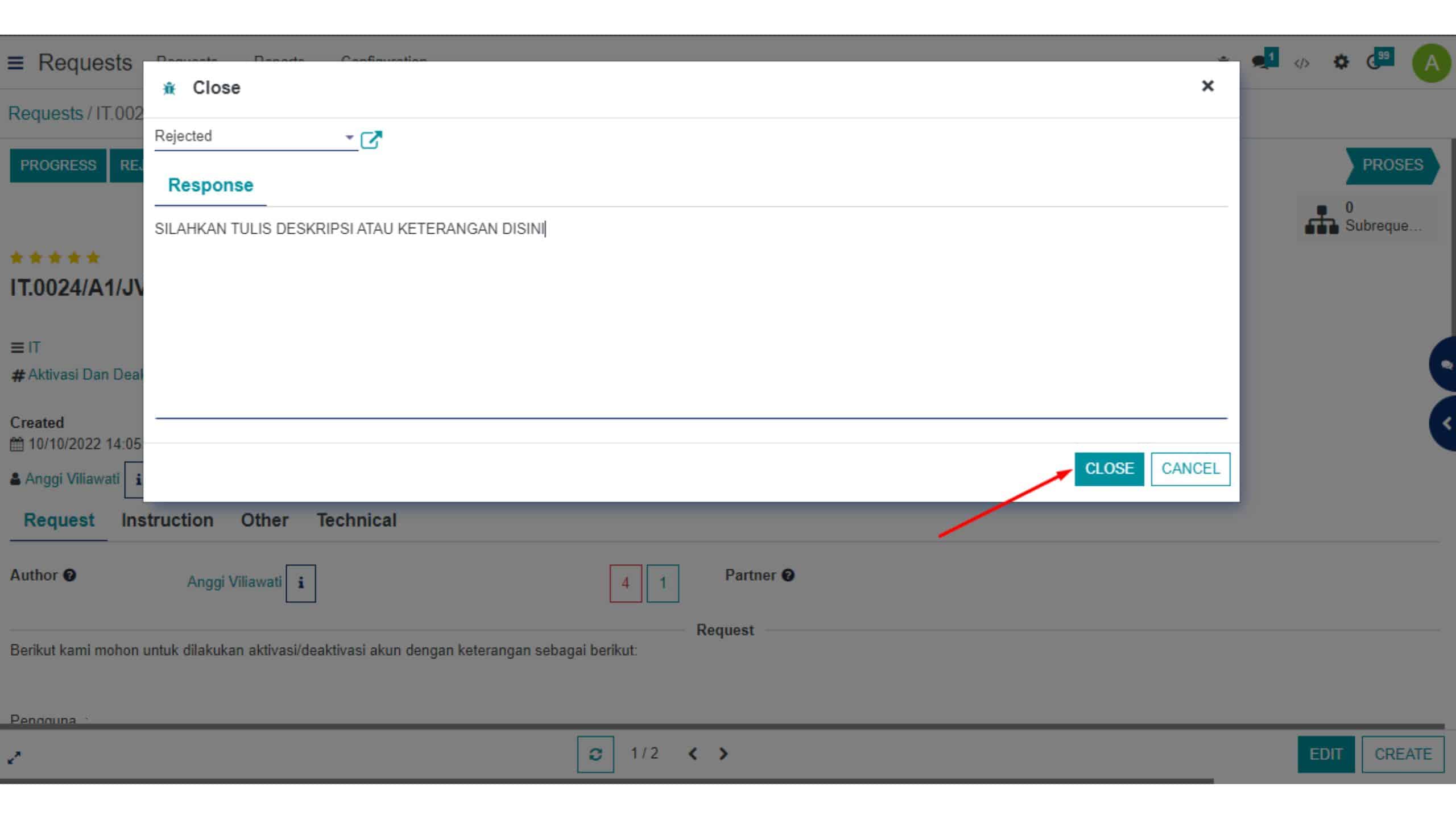
Task: Click the CANCEL button in the dialog
Action: coord(1190,469)
